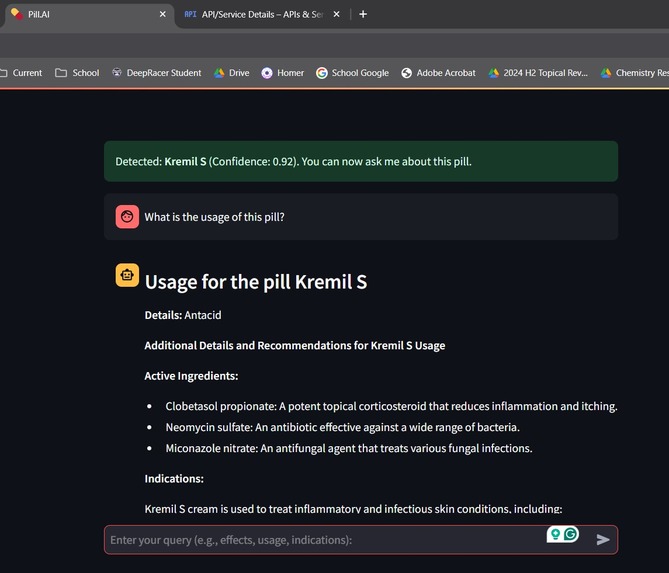669x573 pixels.
Task: Open the Drive bookmark
Action: pos(232,73)
